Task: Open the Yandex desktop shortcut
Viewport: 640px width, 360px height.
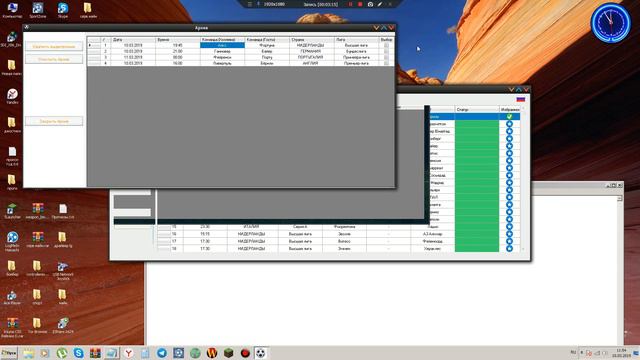Action: click(x=12, y=96)
